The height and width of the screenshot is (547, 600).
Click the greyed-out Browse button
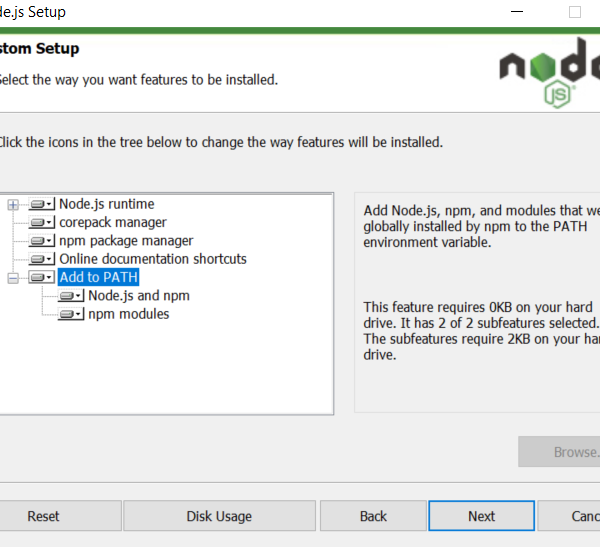[560, 452]
